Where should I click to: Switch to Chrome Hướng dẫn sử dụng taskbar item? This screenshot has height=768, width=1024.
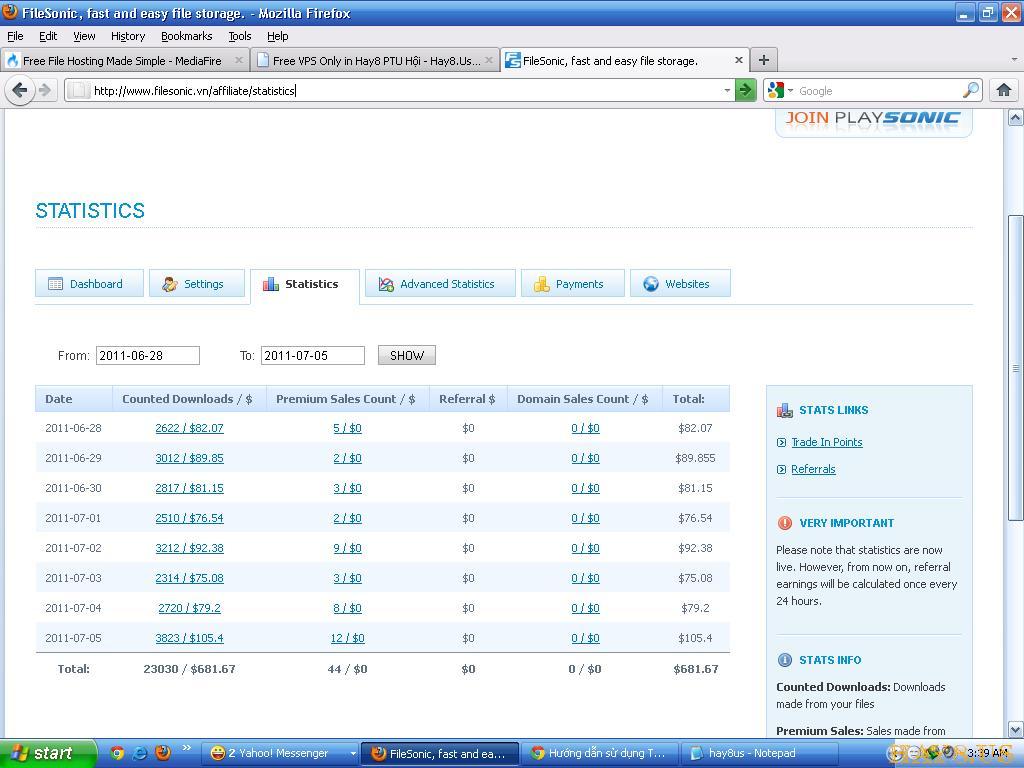[x=600, y=753]
